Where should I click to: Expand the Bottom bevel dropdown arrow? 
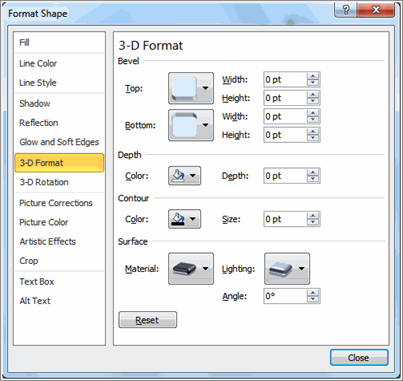tap(206, 125)
